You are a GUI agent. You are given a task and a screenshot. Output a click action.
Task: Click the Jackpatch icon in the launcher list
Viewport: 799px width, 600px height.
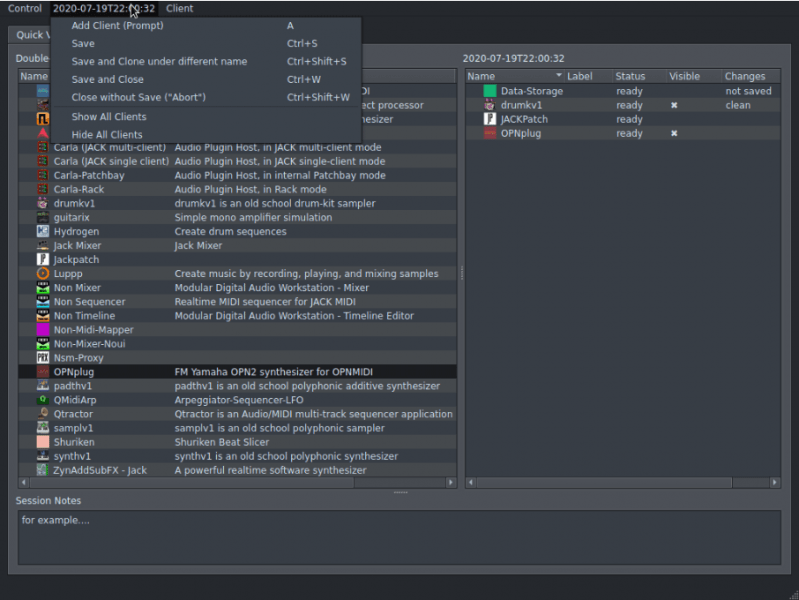[x=43, y=259]
